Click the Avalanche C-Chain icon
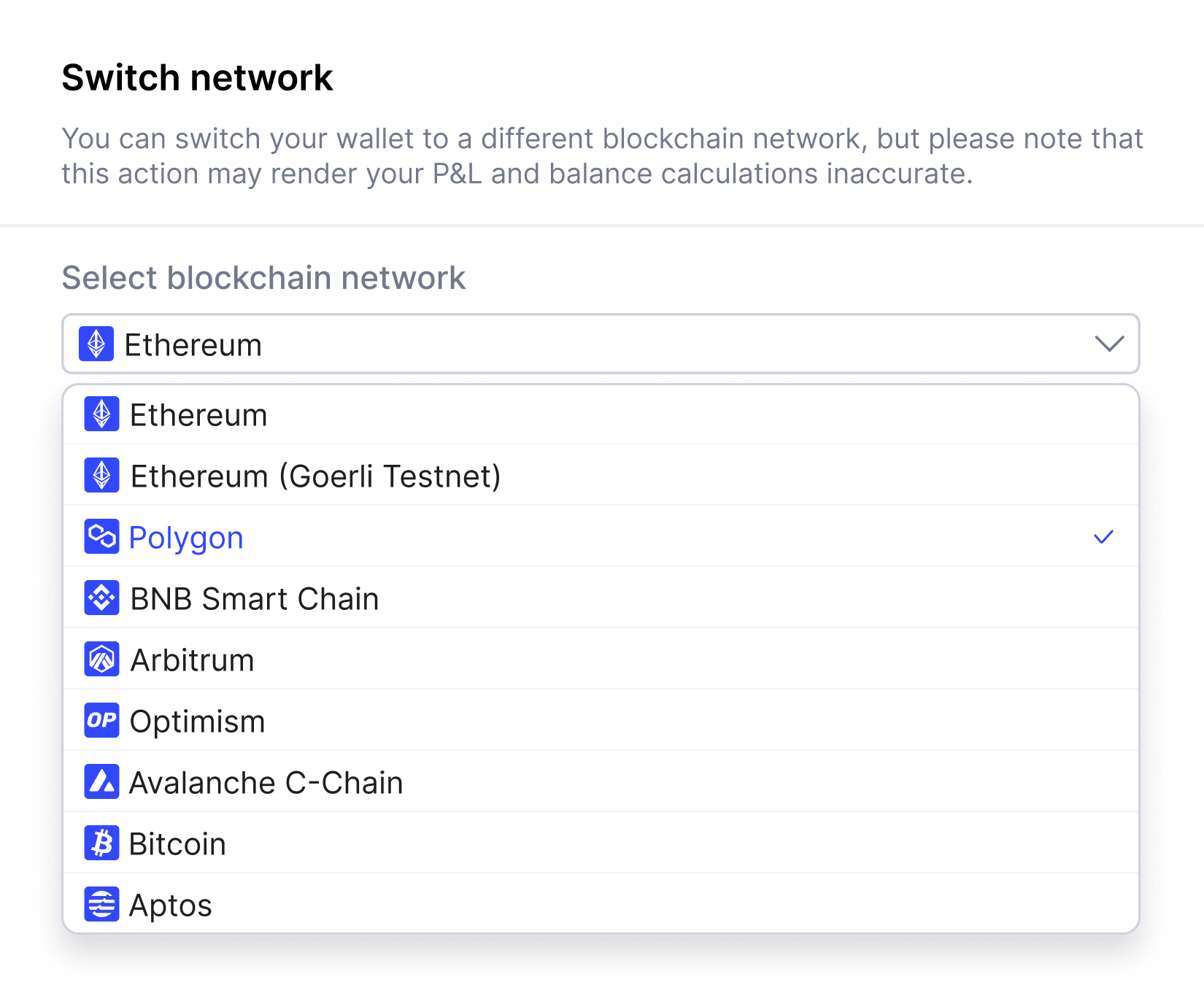1204x985 pixels. click(x=101, y=782)
